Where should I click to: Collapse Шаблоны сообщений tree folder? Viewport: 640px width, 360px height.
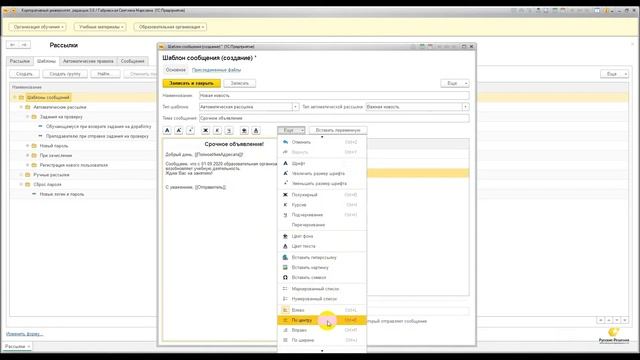point(15,98)
